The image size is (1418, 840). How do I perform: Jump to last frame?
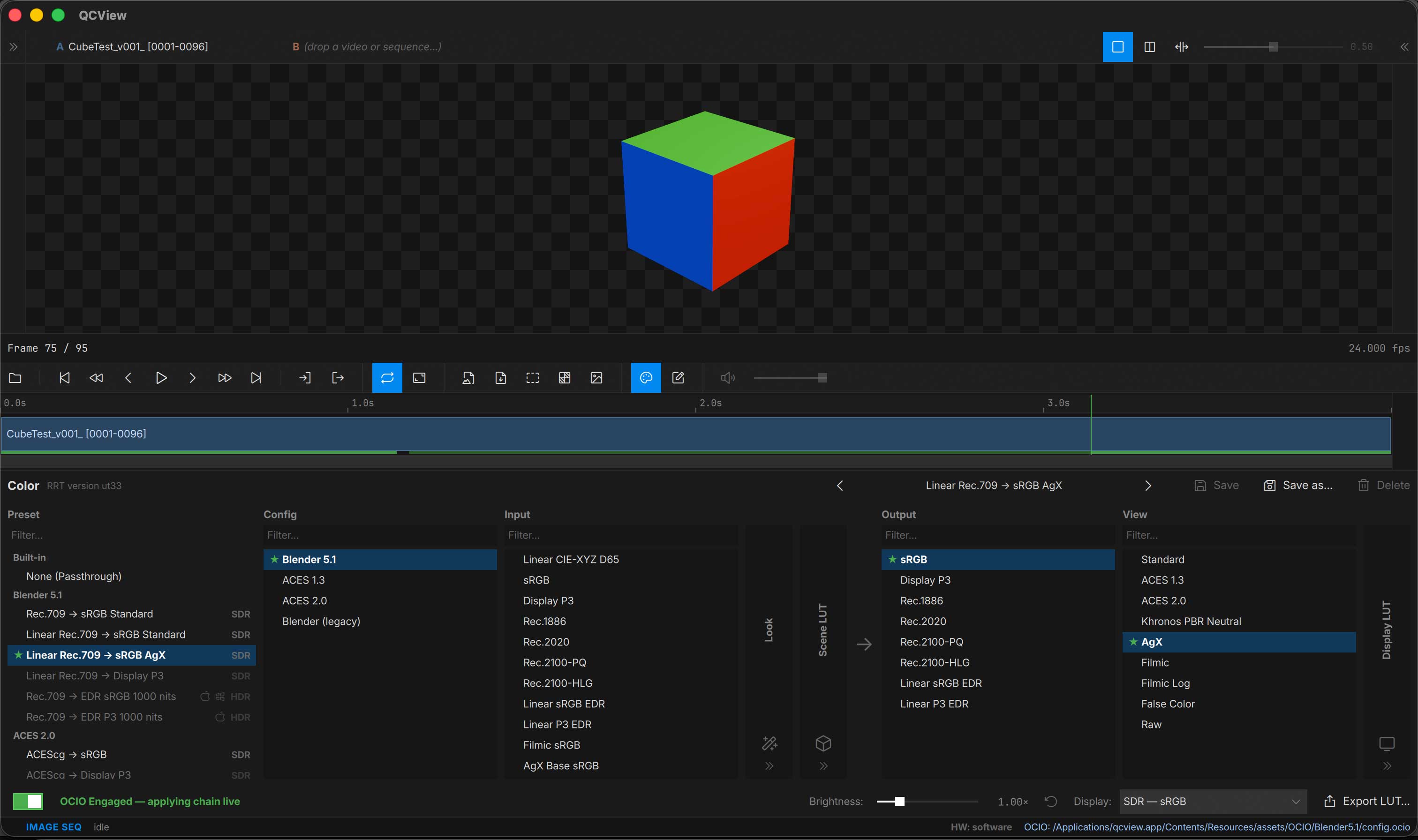[256, 377]
